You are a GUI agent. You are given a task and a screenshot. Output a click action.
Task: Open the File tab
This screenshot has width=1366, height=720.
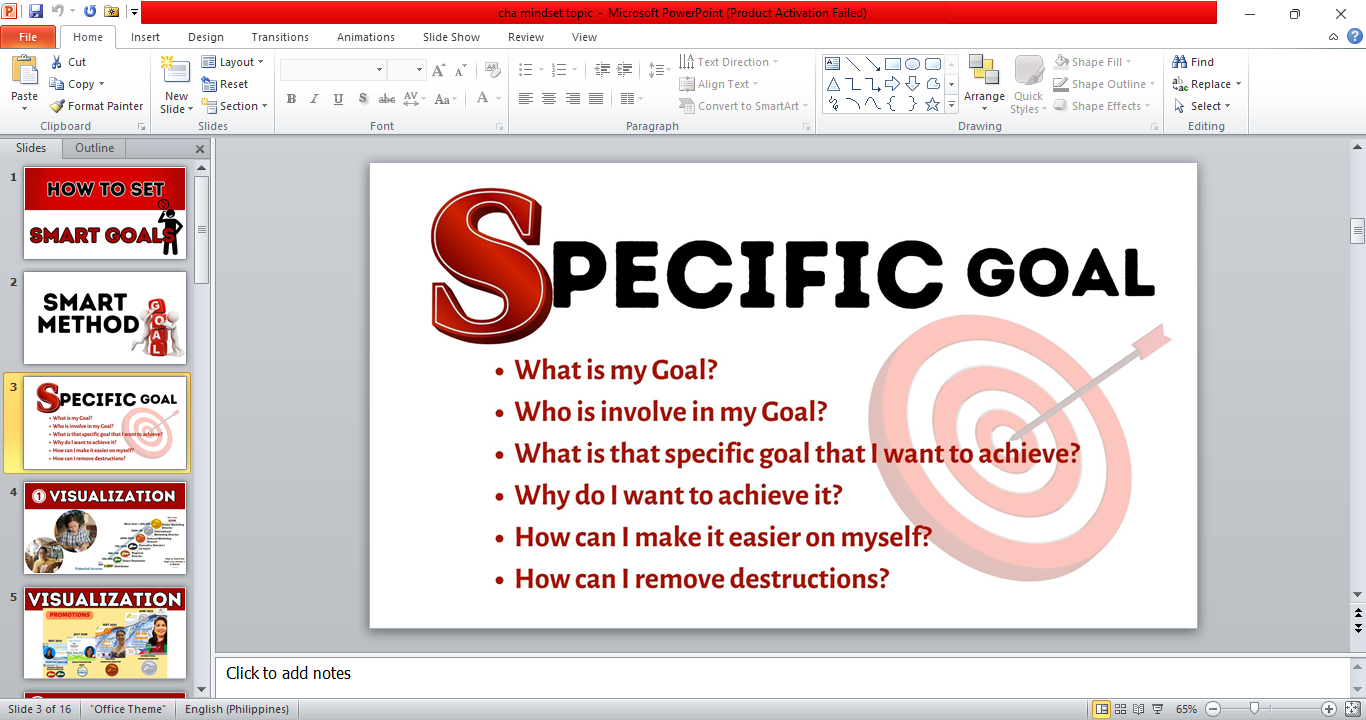(28, 37)
